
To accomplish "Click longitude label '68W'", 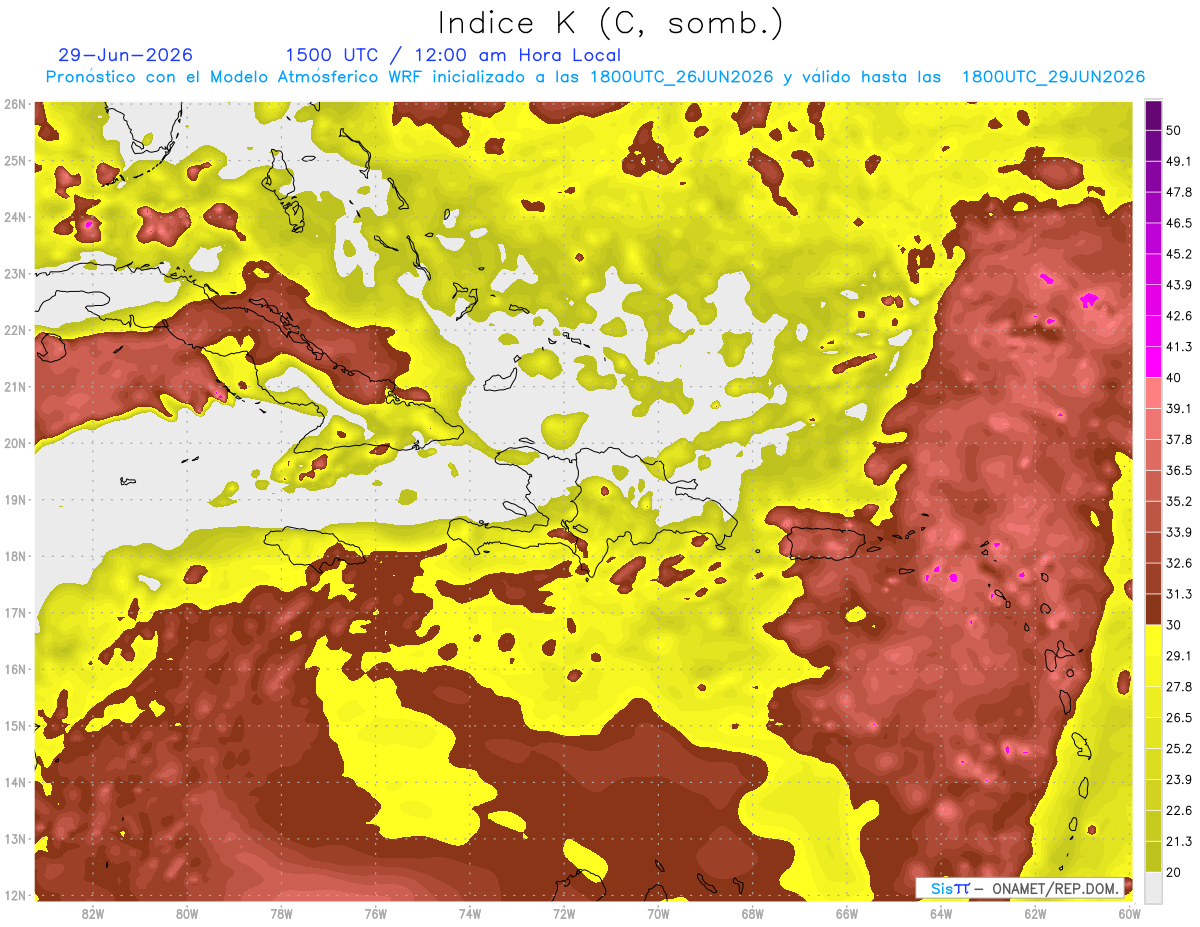I will 753,914.
